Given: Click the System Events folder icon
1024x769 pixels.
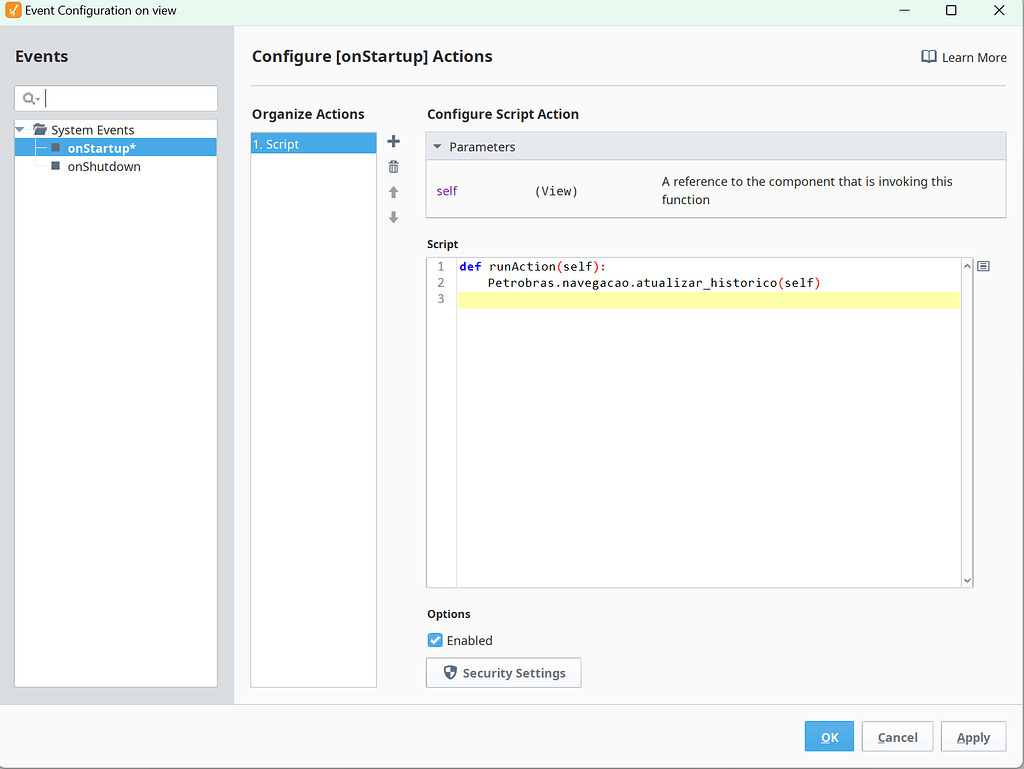Looking at the screenshot, I should coord(40,129).
